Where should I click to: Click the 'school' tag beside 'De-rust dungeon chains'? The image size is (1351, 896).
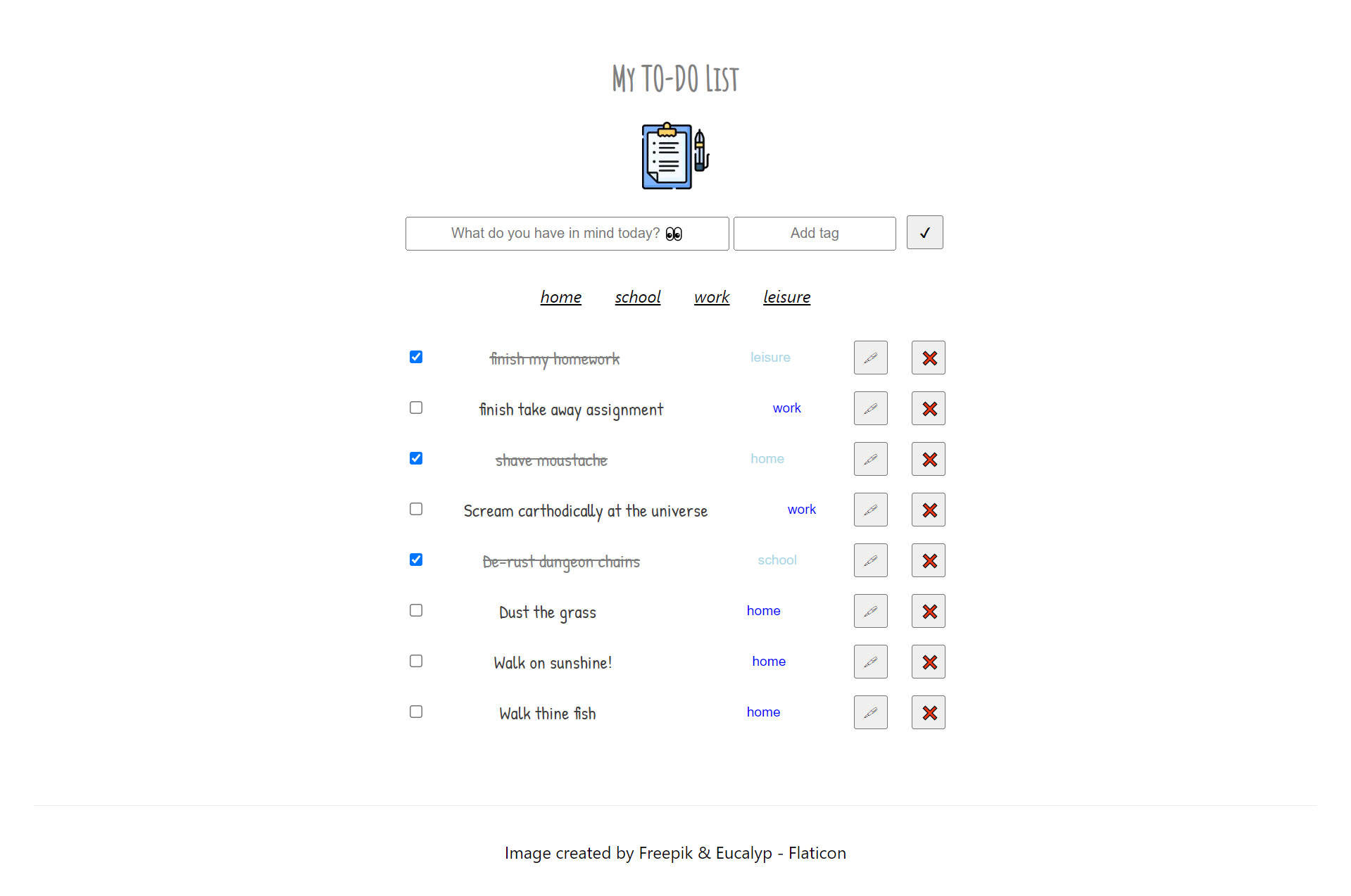pos(777,560)
